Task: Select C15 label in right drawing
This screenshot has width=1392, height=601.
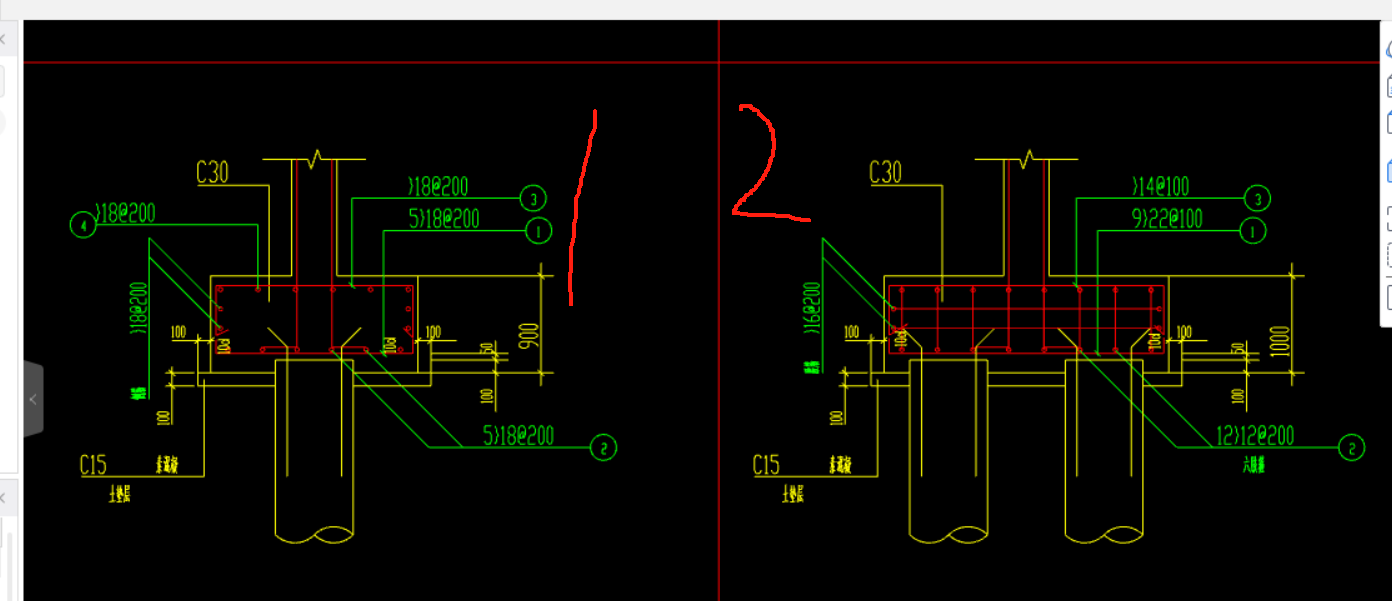Action: point(766,465)
